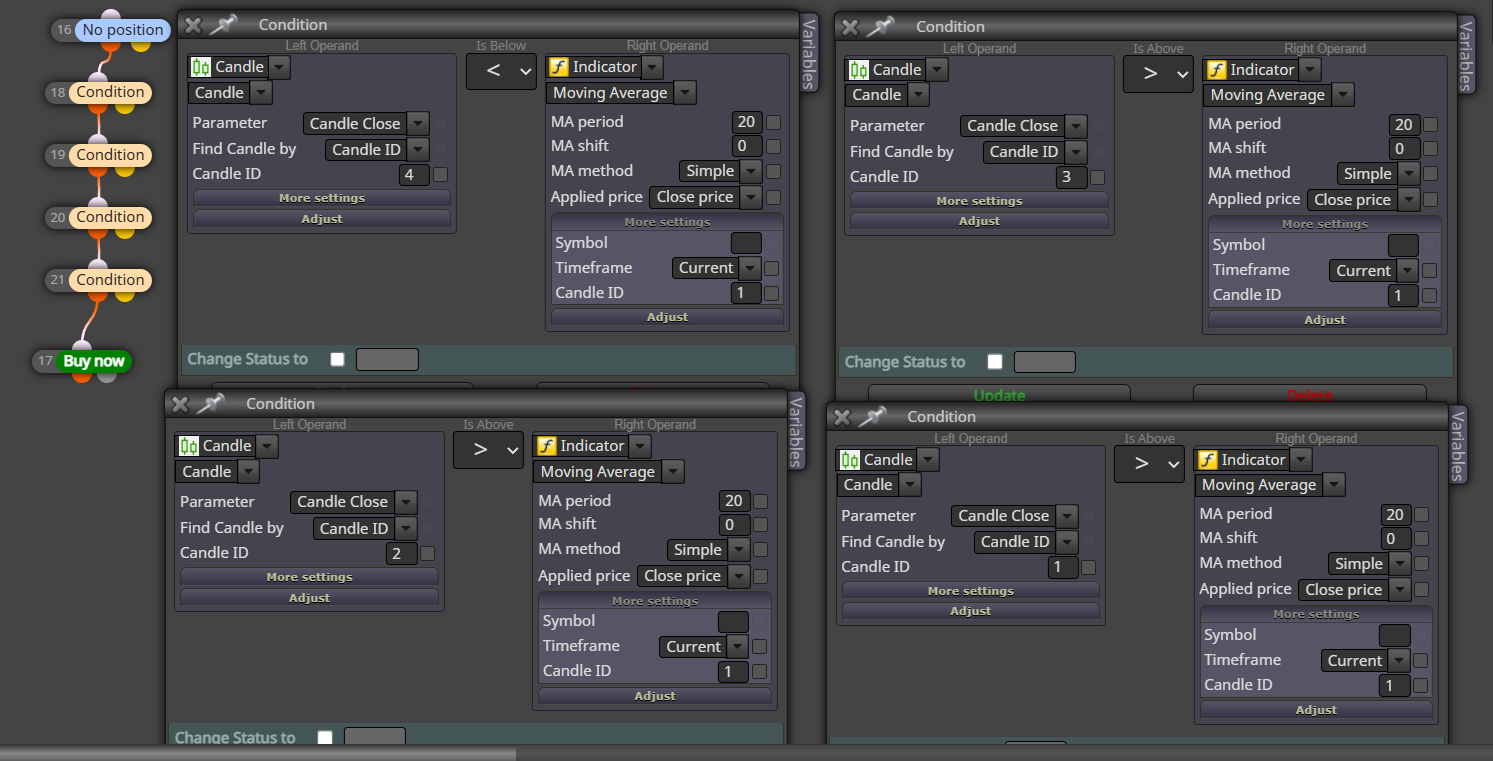The image size is (1493, 761).
Task: Click the Candle ID field showing 3
Action: [x=1071, y=177]
